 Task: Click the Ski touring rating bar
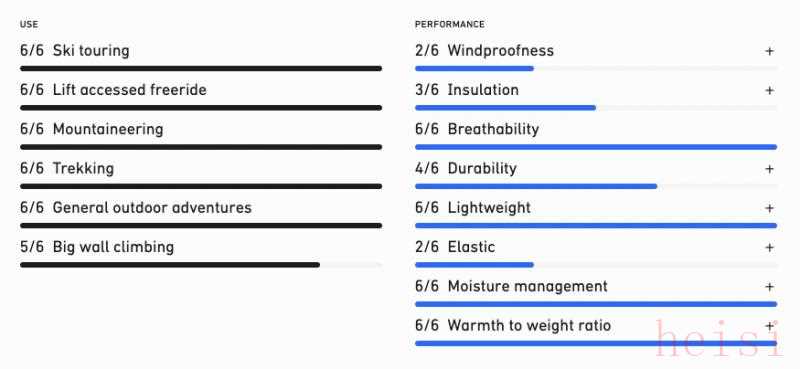tap(201, 68)
